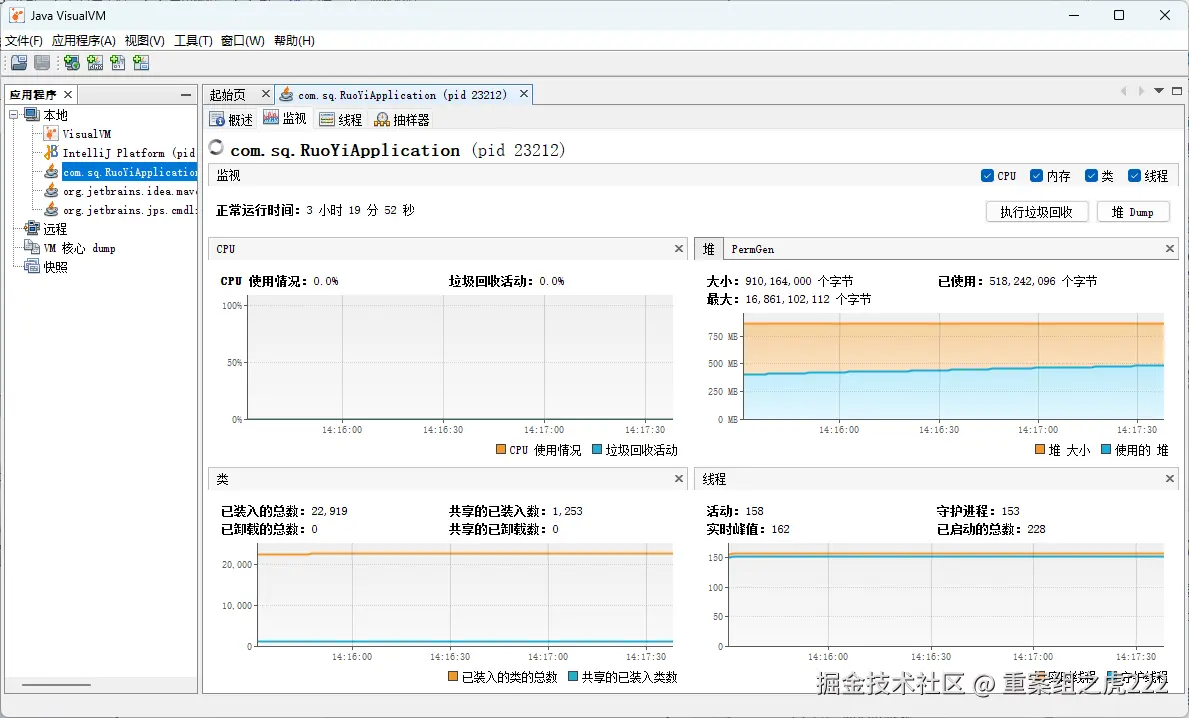Click the IntelliJ Platform node icon
Image resolution: width=1189 pixels, height=718 pixels.
click(x=51, y=152)
